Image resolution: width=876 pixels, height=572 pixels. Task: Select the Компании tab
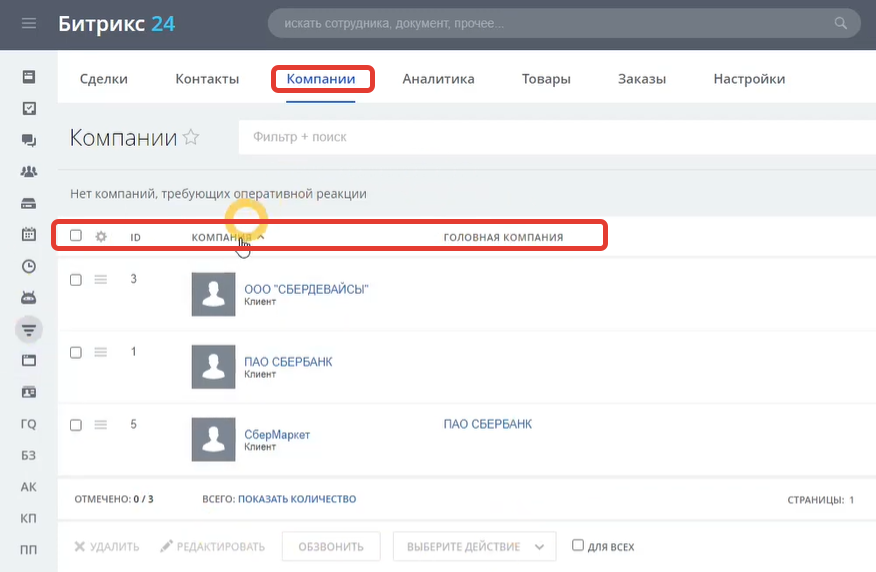point(321,79)
